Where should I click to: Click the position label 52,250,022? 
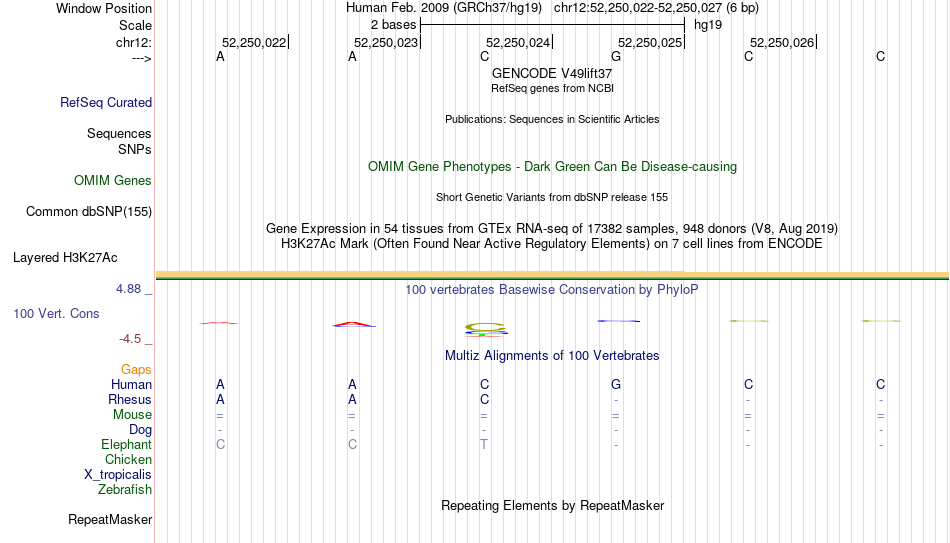[254, 43]
